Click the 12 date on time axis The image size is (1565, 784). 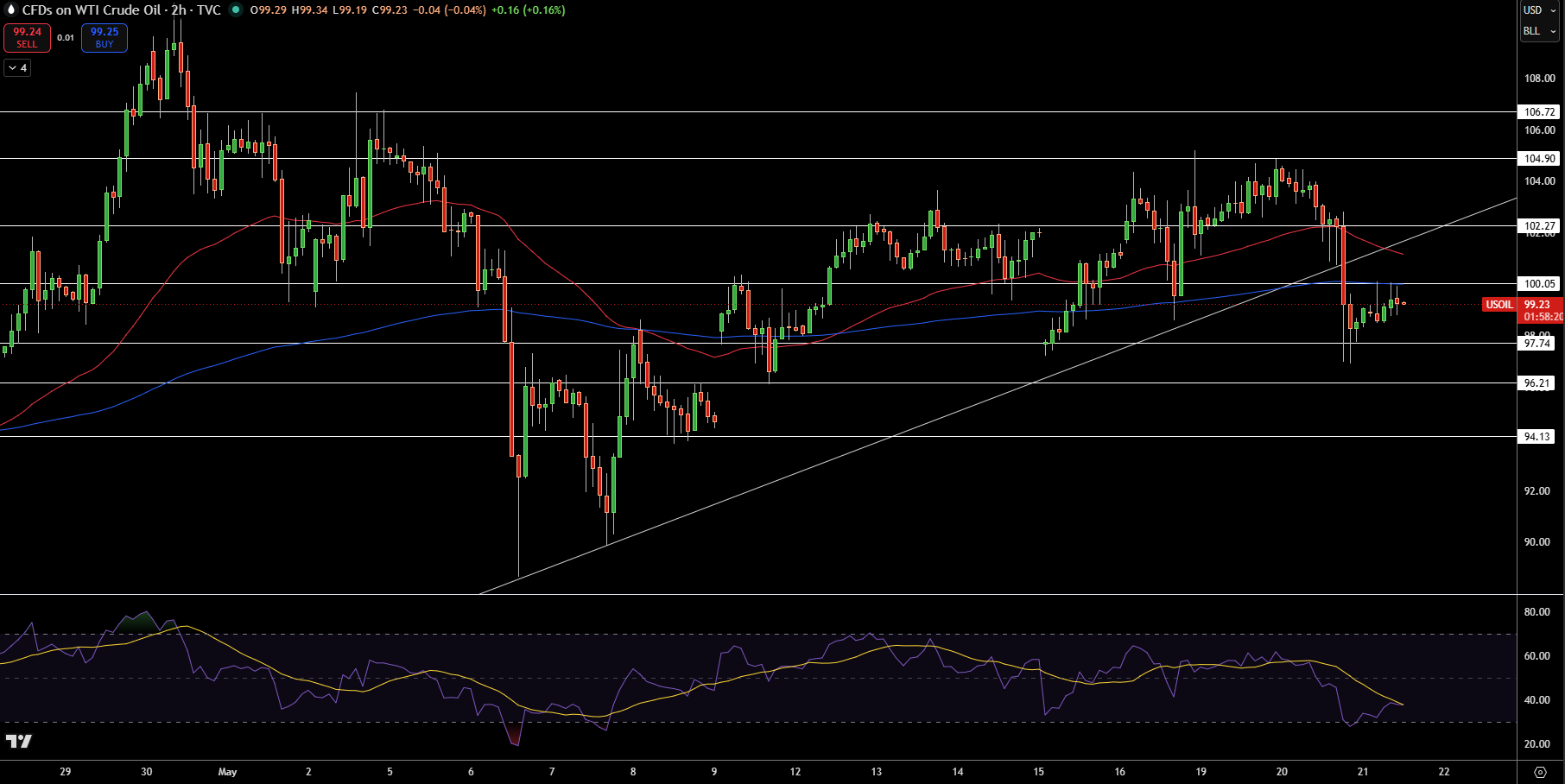[795, 772]
